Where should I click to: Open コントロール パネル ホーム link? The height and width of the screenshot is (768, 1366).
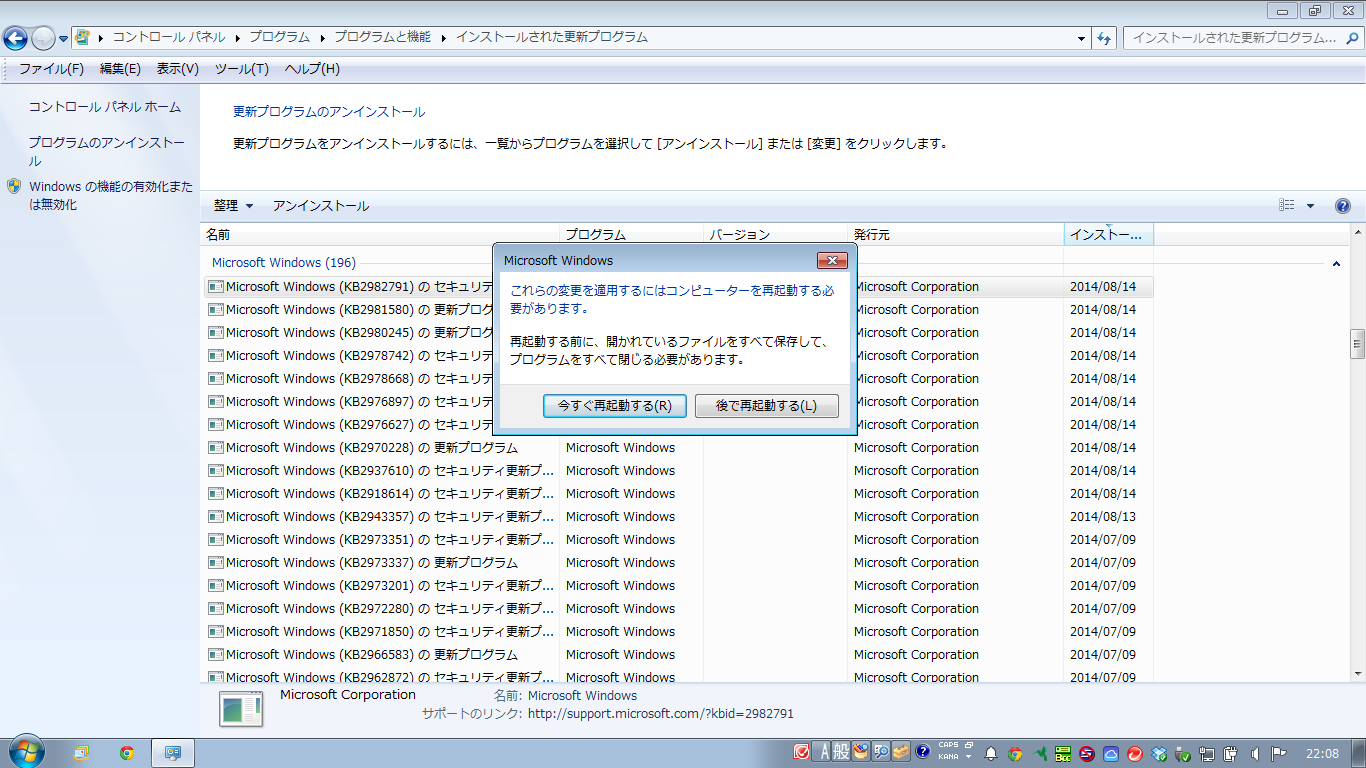click(105, 107)
